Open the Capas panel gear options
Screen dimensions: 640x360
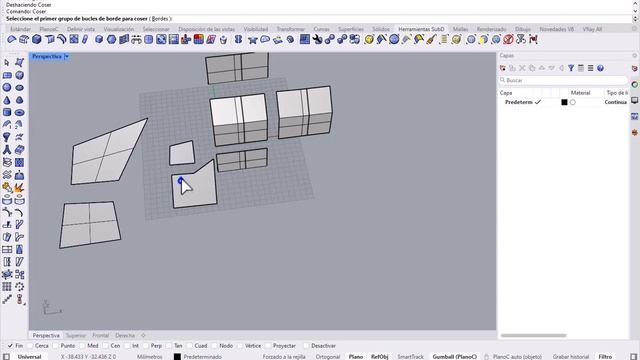click(x=634, y=56)
